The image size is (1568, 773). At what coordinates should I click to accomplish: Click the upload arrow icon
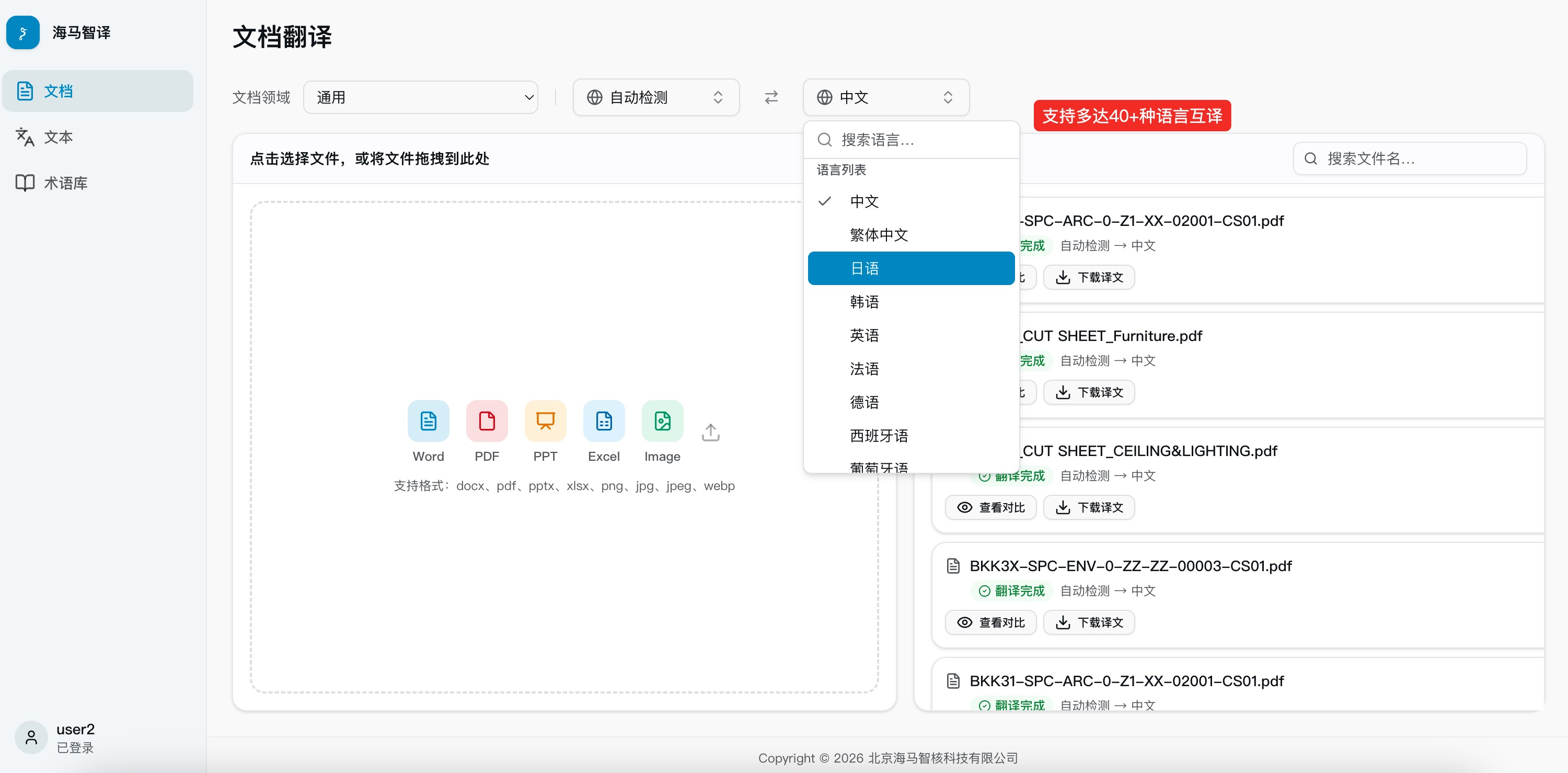pos(710,433)
